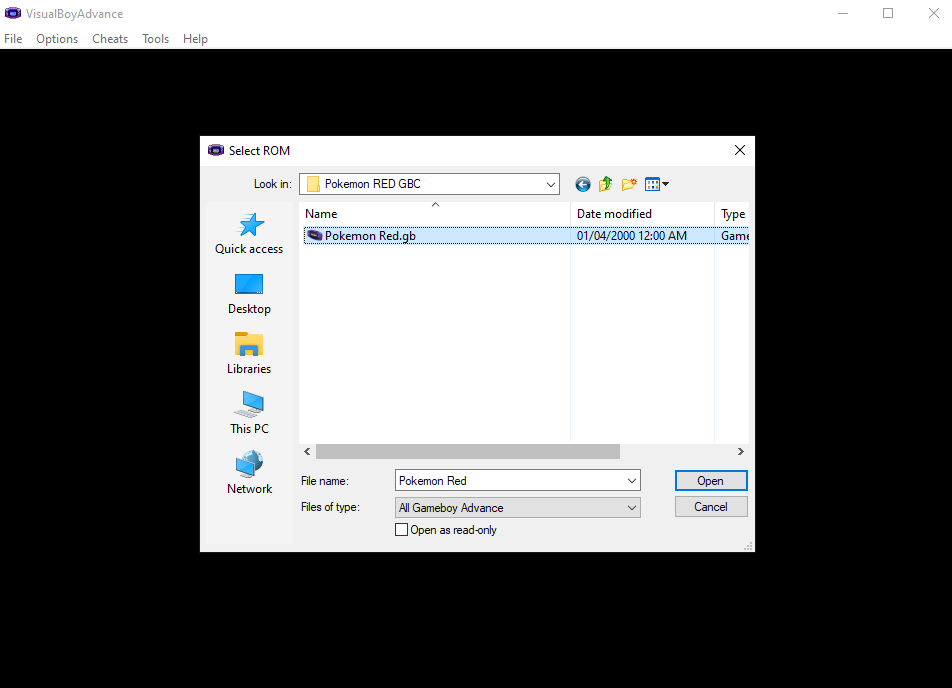Click the Cancel button
952x688 pixels.
[710, 506]
